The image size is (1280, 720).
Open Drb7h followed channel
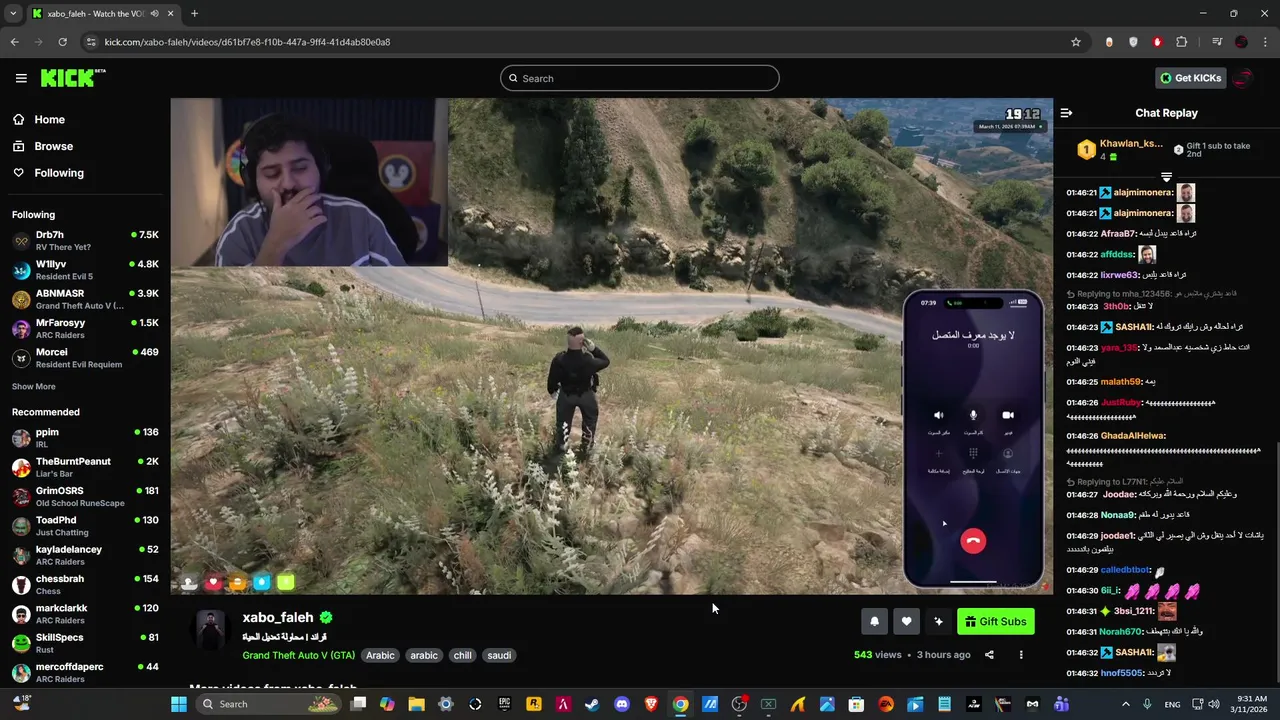click(x=85, y=241)
